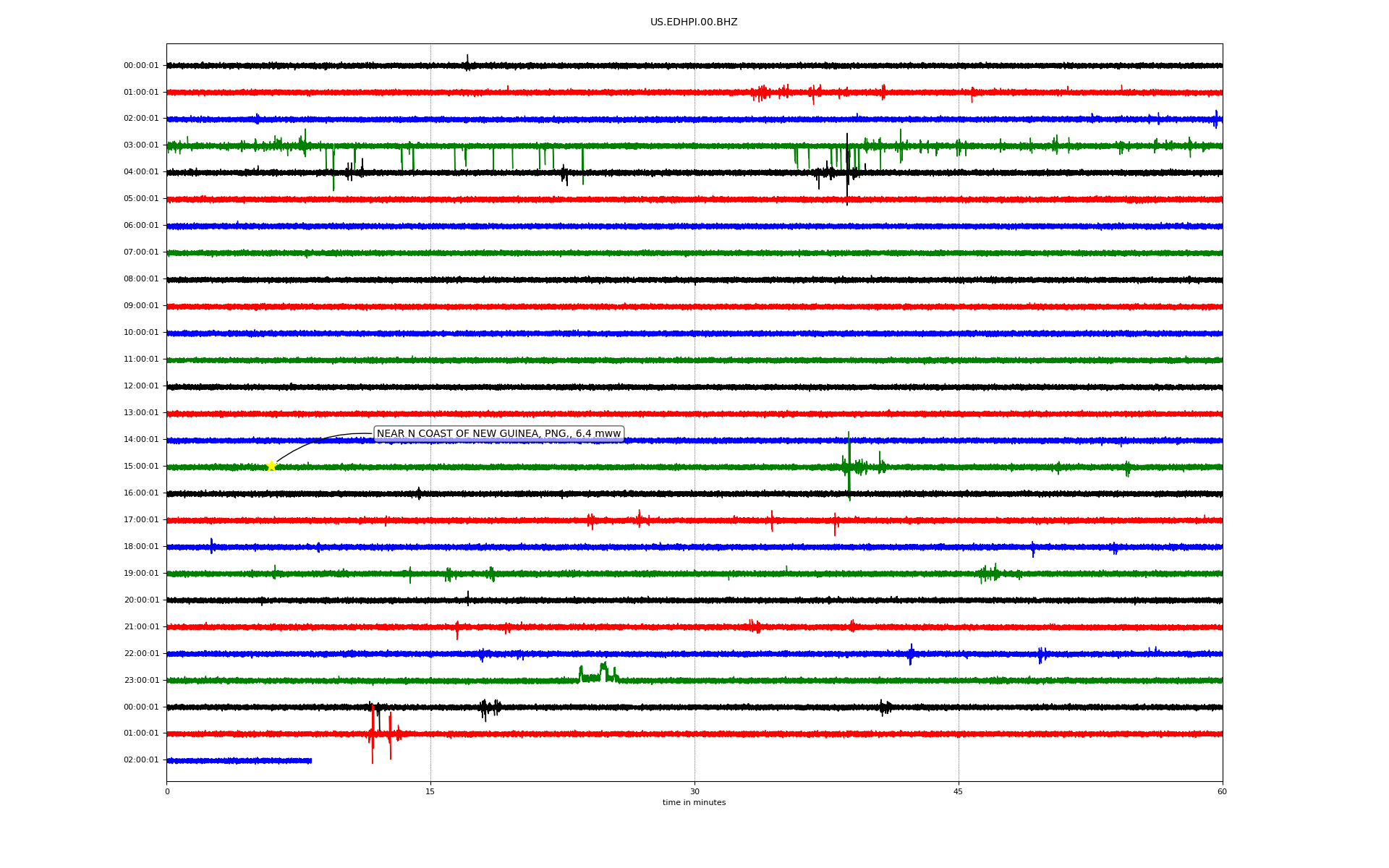This screenshot has width=1389, height=868.
Task: Select the 04:00:01 trace label
Action: click(x=141, y=172)
